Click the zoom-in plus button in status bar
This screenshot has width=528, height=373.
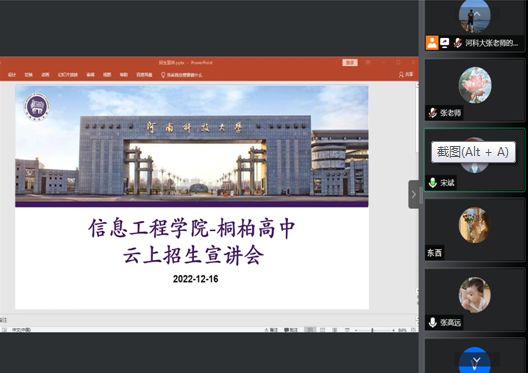click(x=394, y=330)
